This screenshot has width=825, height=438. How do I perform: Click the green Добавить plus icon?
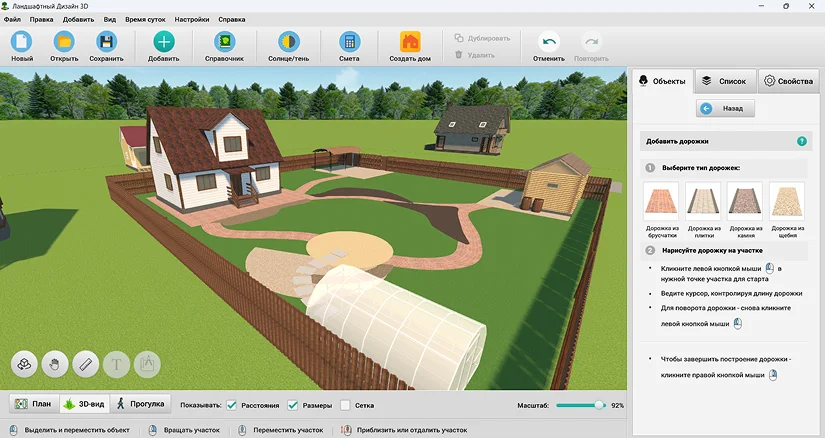[x=164, y=42]
